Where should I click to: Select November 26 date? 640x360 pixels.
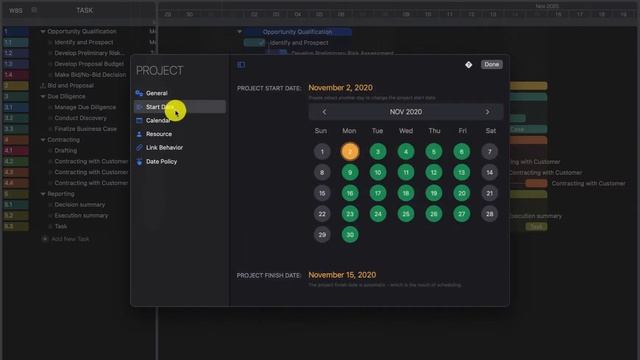[x=434, y=214]
